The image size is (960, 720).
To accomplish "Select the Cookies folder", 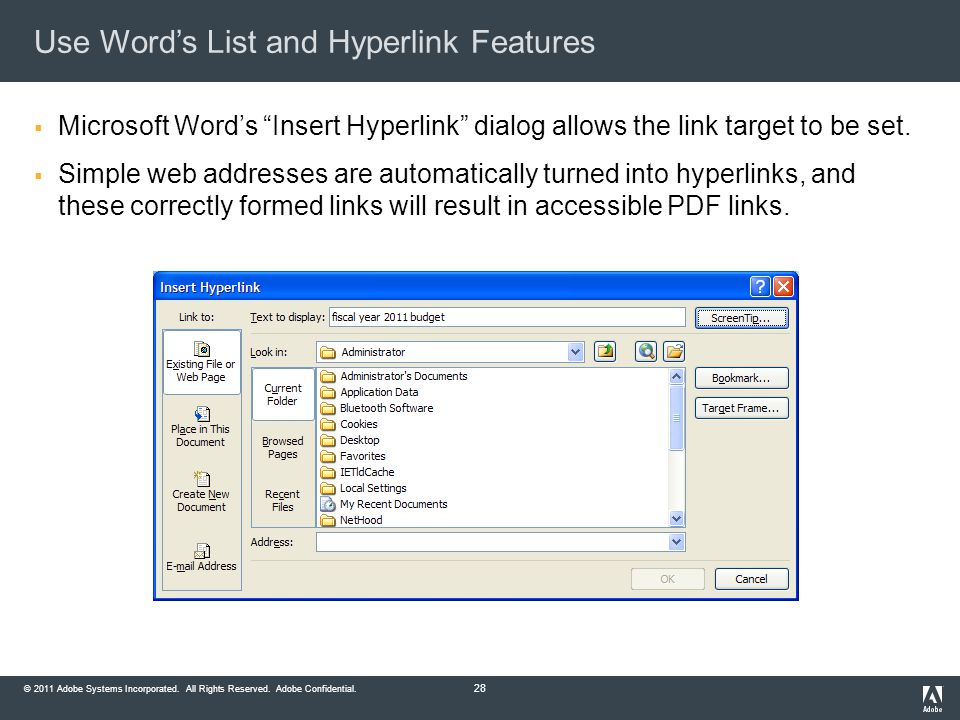I will (x=349, y=424).
